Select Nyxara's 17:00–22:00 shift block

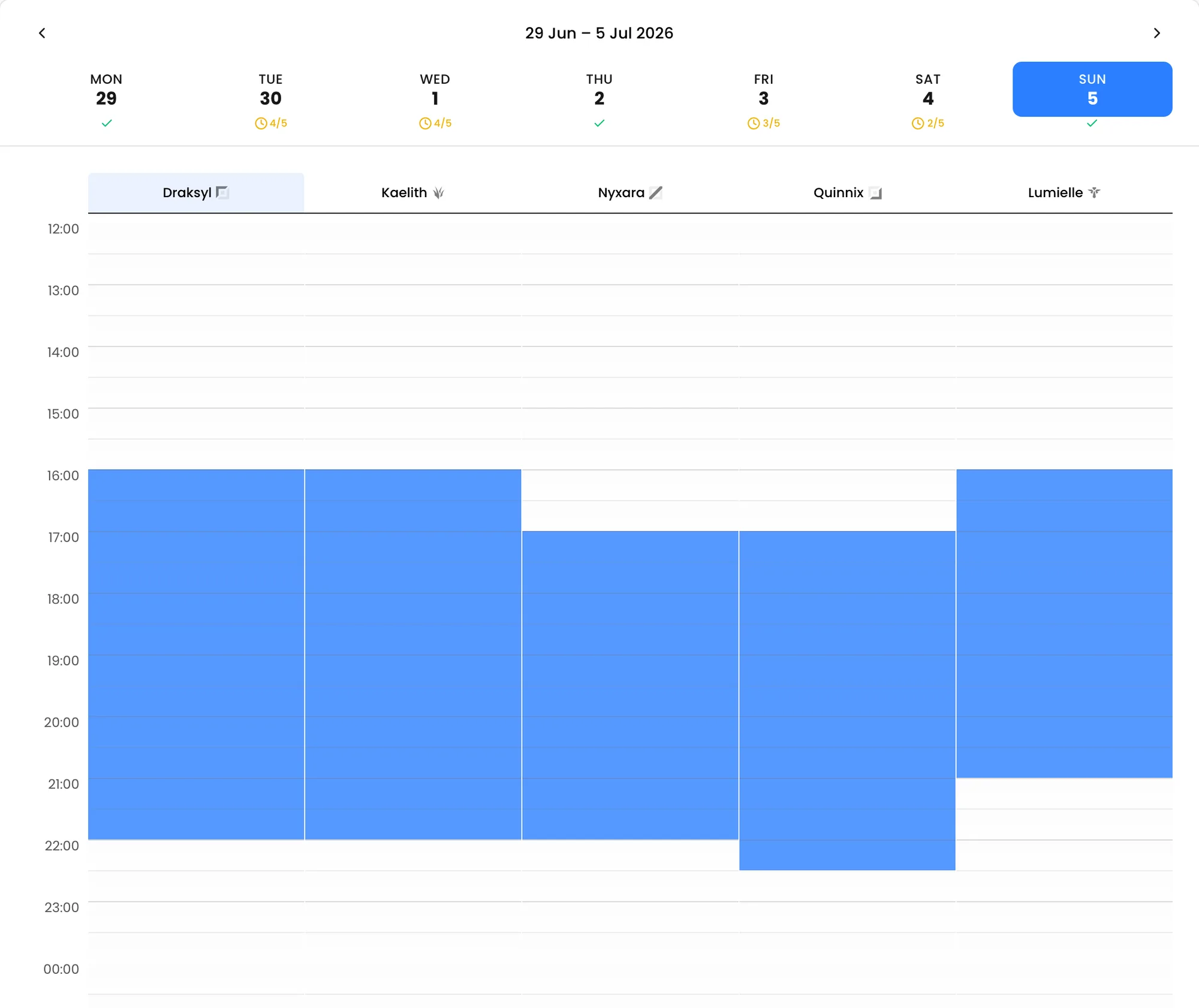[630, 685]
